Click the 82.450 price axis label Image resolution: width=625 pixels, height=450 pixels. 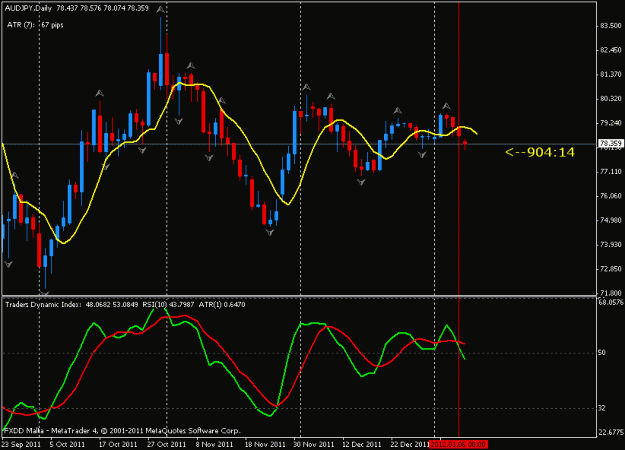pos(610,50)
